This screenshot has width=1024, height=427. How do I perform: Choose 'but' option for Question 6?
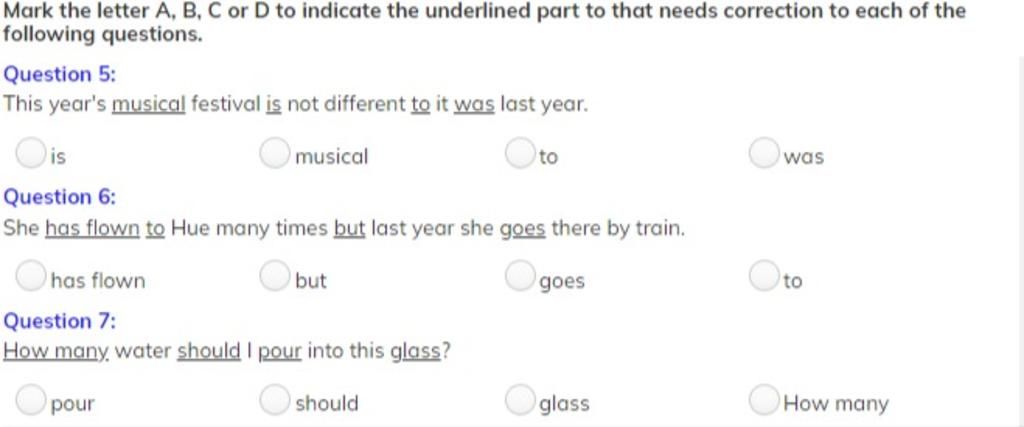click(274, 276)
